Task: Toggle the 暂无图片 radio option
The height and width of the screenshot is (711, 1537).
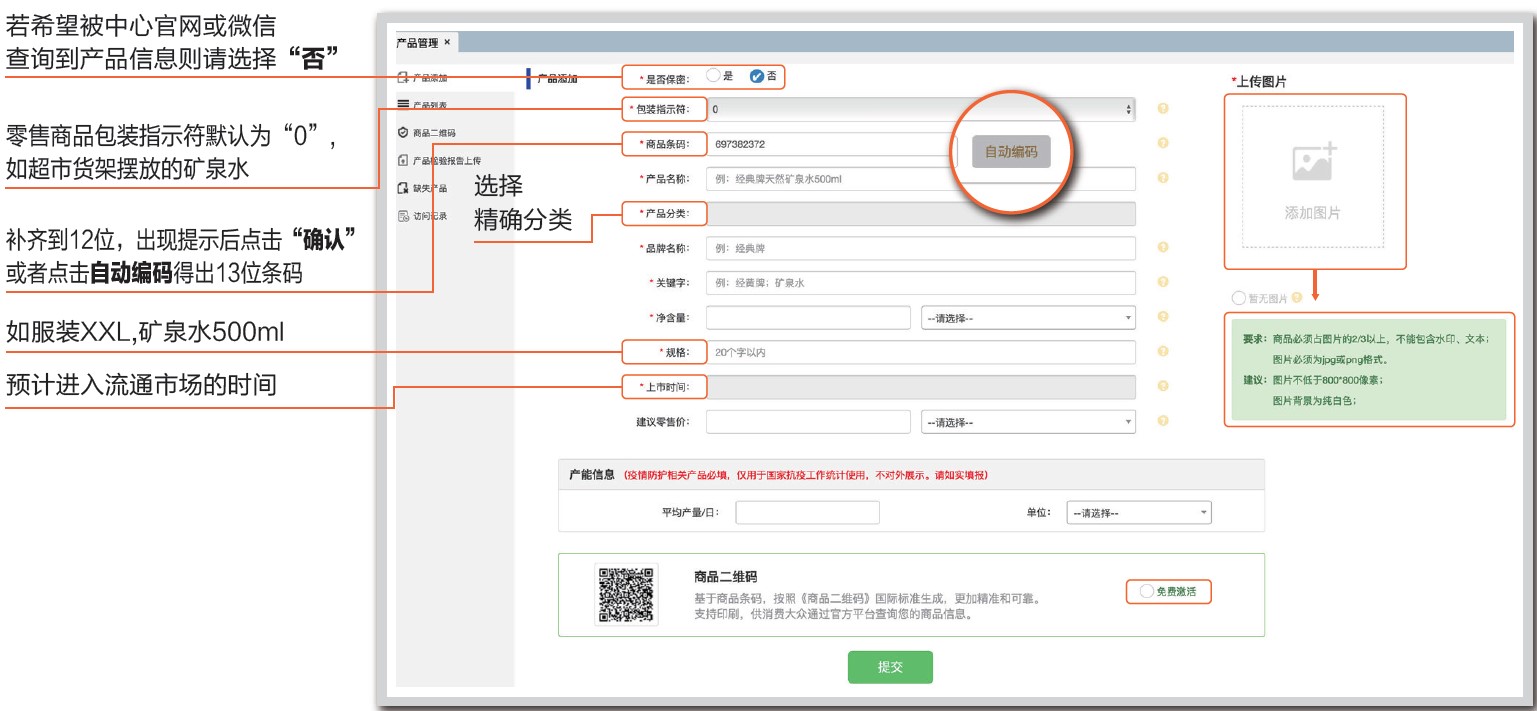Action: tap(1240, 297)
